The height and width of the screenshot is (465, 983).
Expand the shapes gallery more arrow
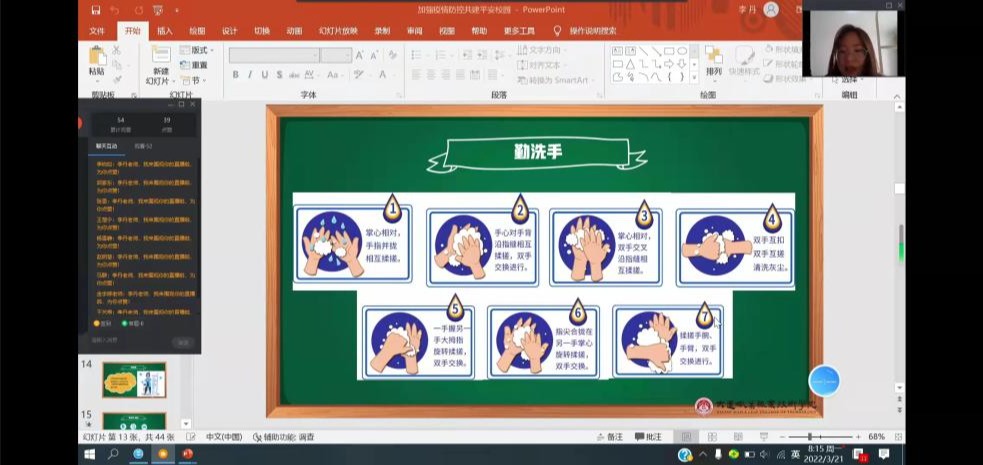pos(694,78)
